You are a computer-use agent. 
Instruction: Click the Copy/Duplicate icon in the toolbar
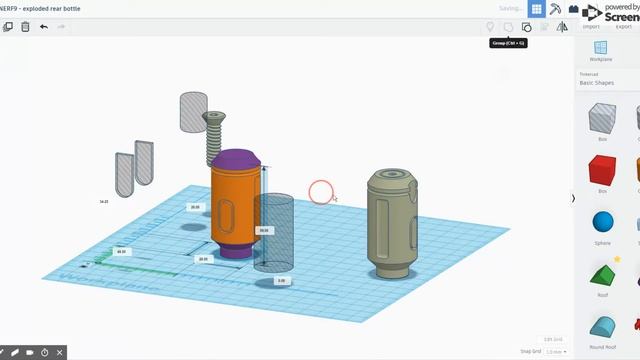click(x=8, y=27)
